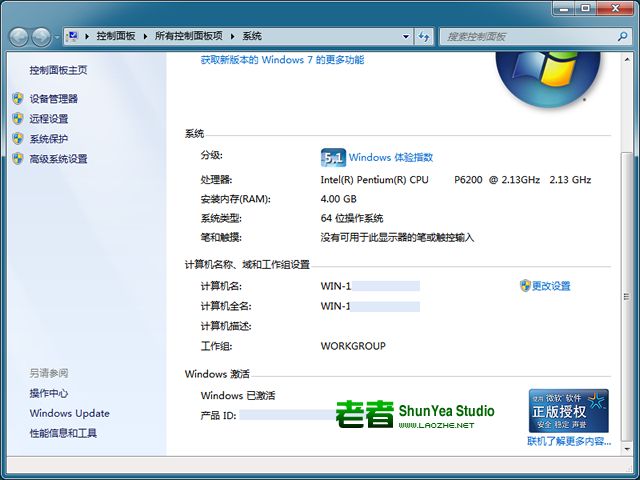Viewport: 640px width, 480px height.
Task: Click the 没有可用于此显示器的笔或触控输入 text
Action: pos(397,238)
